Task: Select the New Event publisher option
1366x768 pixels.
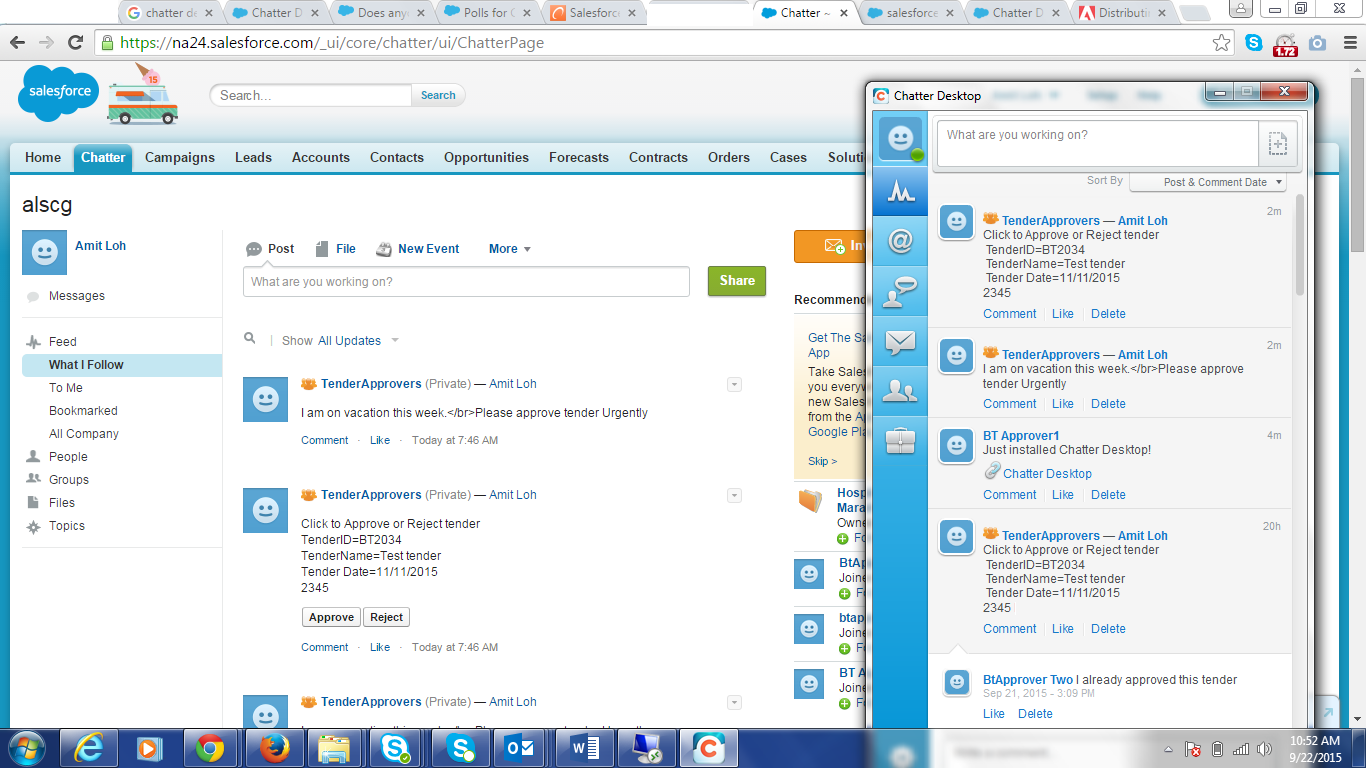Action: click(x=417, y=249)
